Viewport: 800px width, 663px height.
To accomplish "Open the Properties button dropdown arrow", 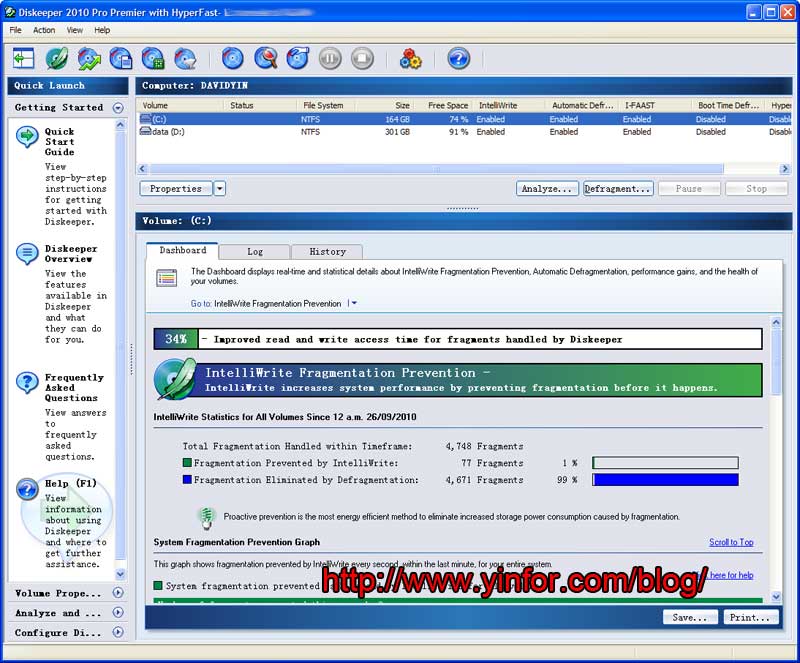I will pos(220,189).
